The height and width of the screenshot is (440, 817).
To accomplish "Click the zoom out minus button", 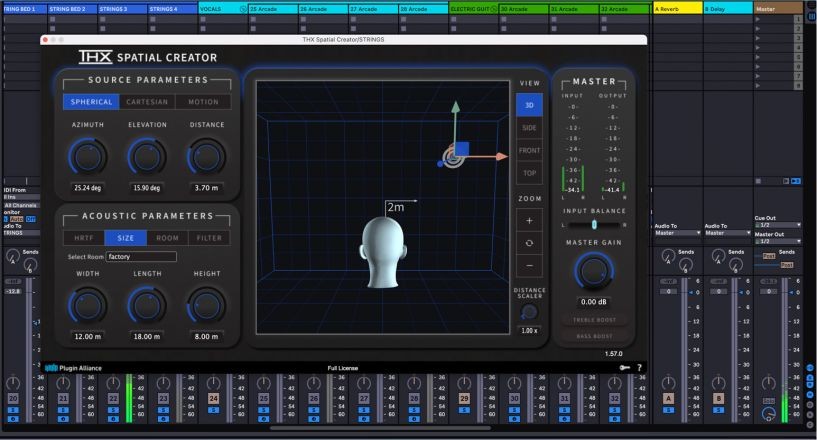I will (529, 265).
